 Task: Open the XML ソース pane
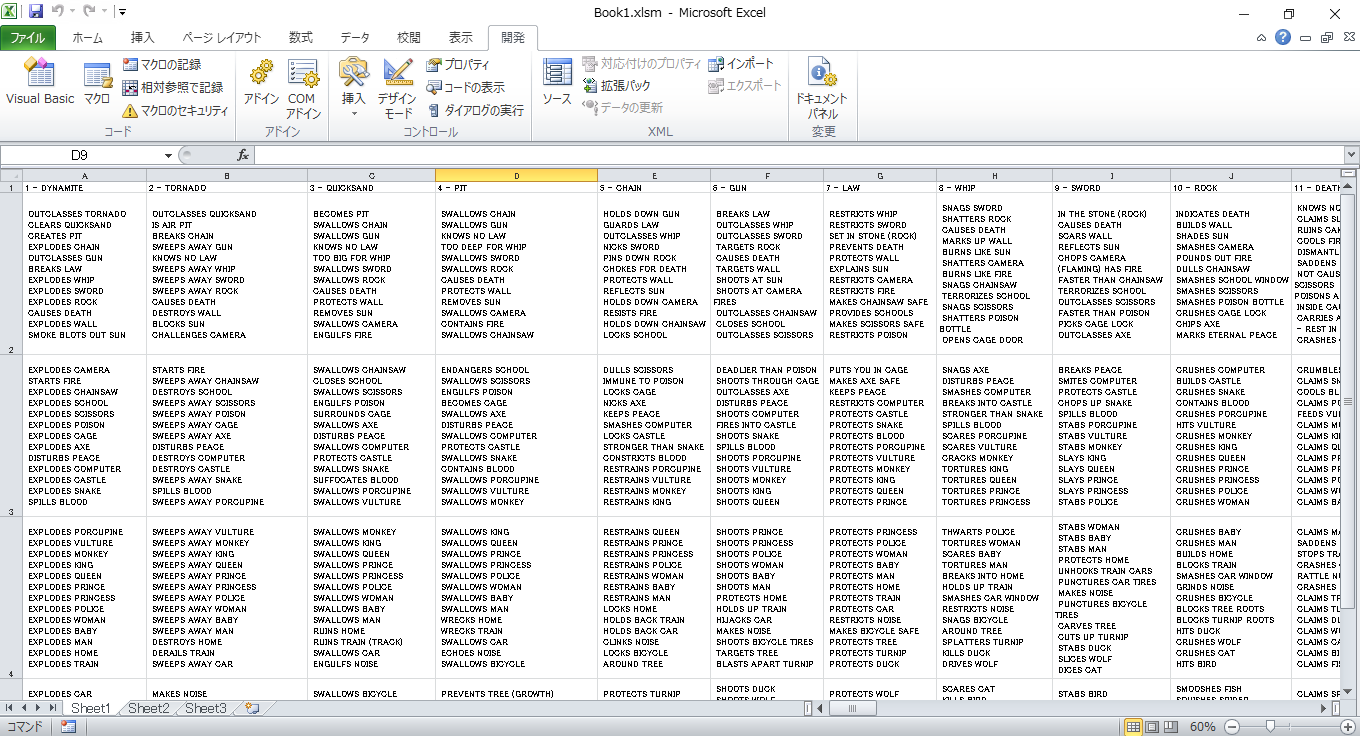click(557, 82)
